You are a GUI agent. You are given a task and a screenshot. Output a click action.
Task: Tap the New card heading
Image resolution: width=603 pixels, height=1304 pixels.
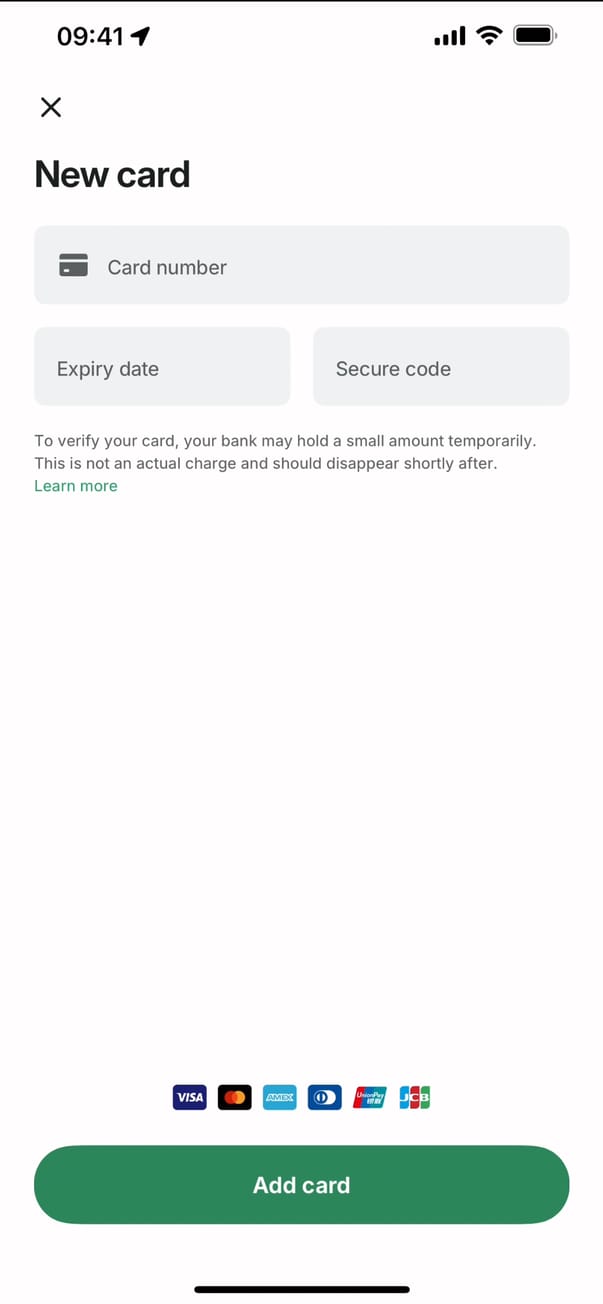click(112, 175)
